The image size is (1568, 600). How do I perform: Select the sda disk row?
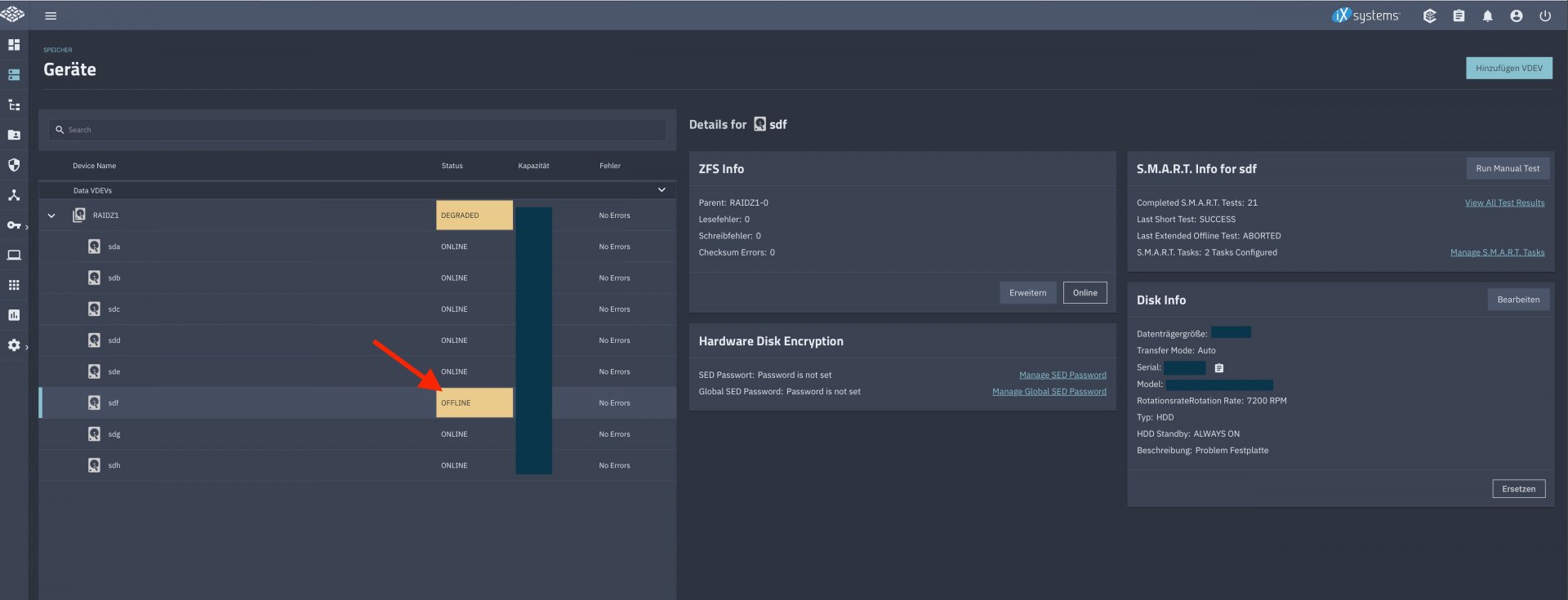(358, 247)
